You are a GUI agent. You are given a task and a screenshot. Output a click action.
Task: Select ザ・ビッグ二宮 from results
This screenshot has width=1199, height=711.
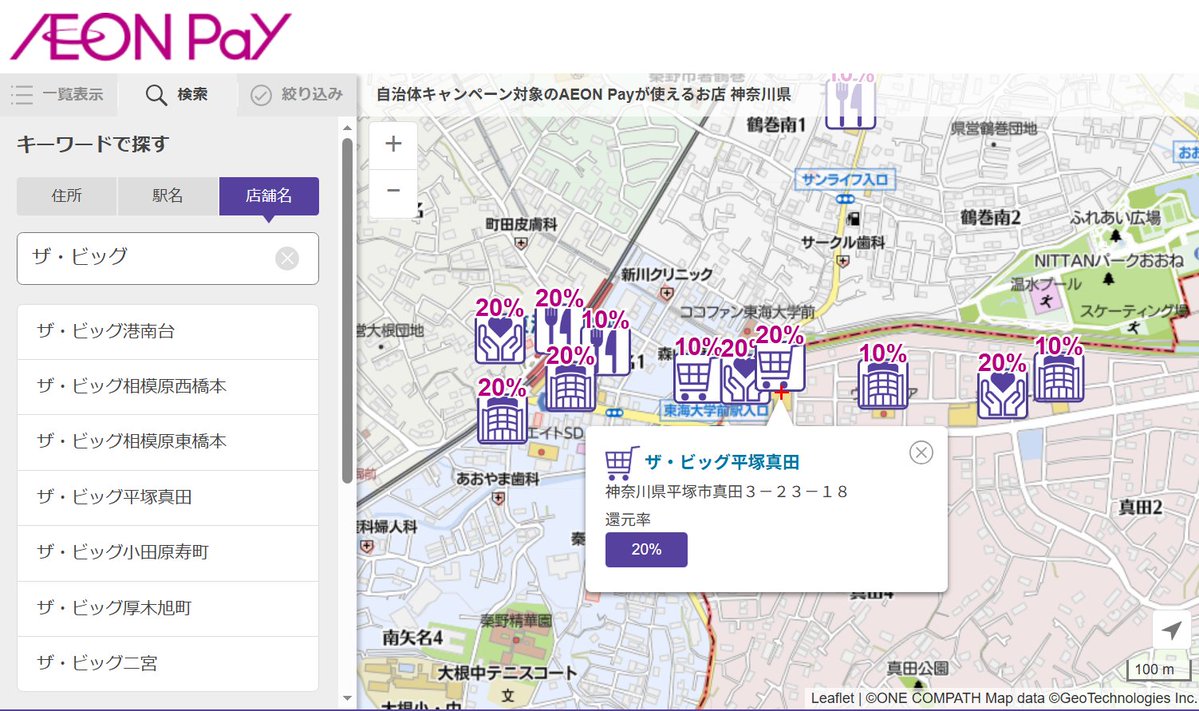click(x=167, y=663)
